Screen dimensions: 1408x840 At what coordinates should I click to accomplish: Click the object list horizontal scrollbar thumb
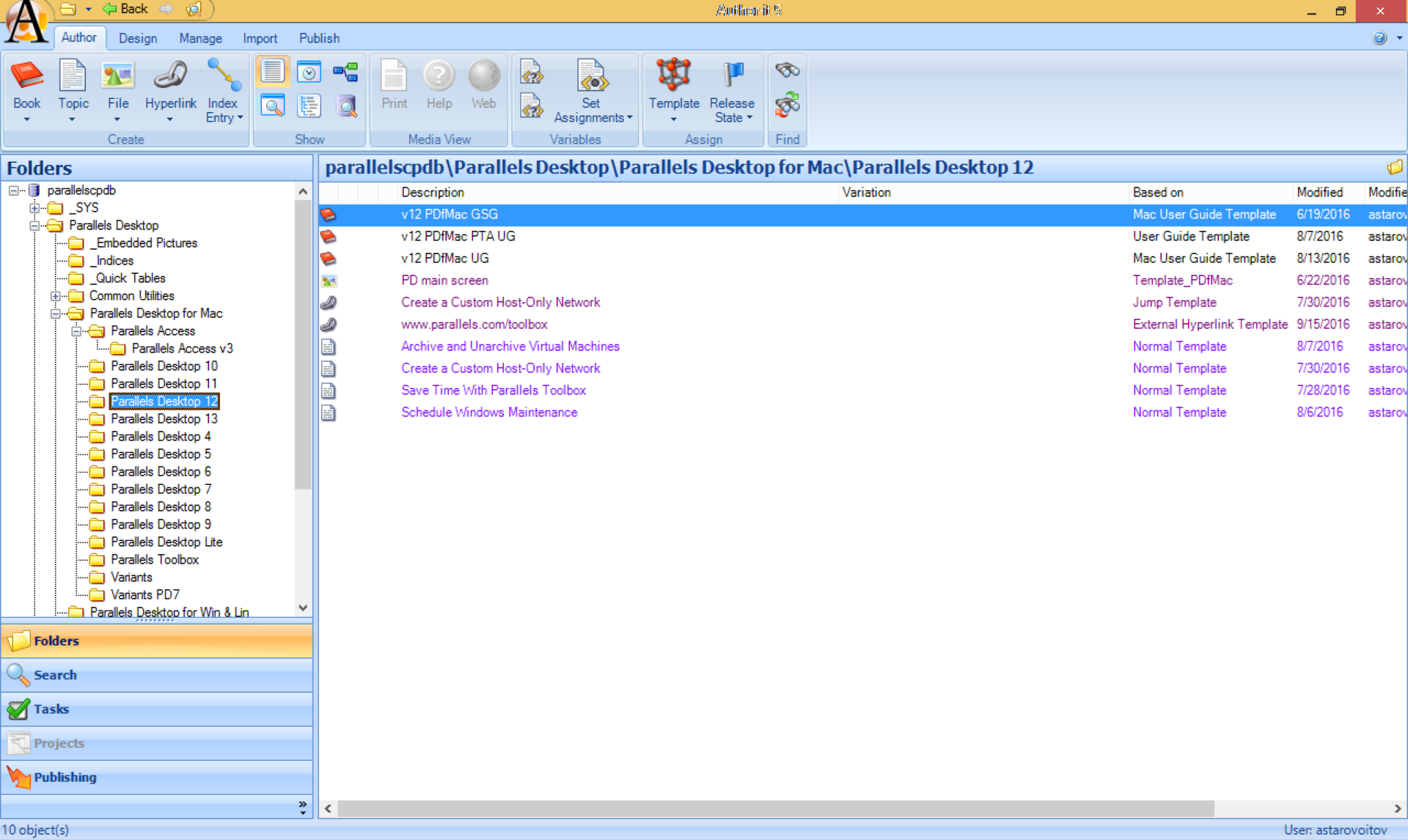pyautogui.click(x=776, y=808)
